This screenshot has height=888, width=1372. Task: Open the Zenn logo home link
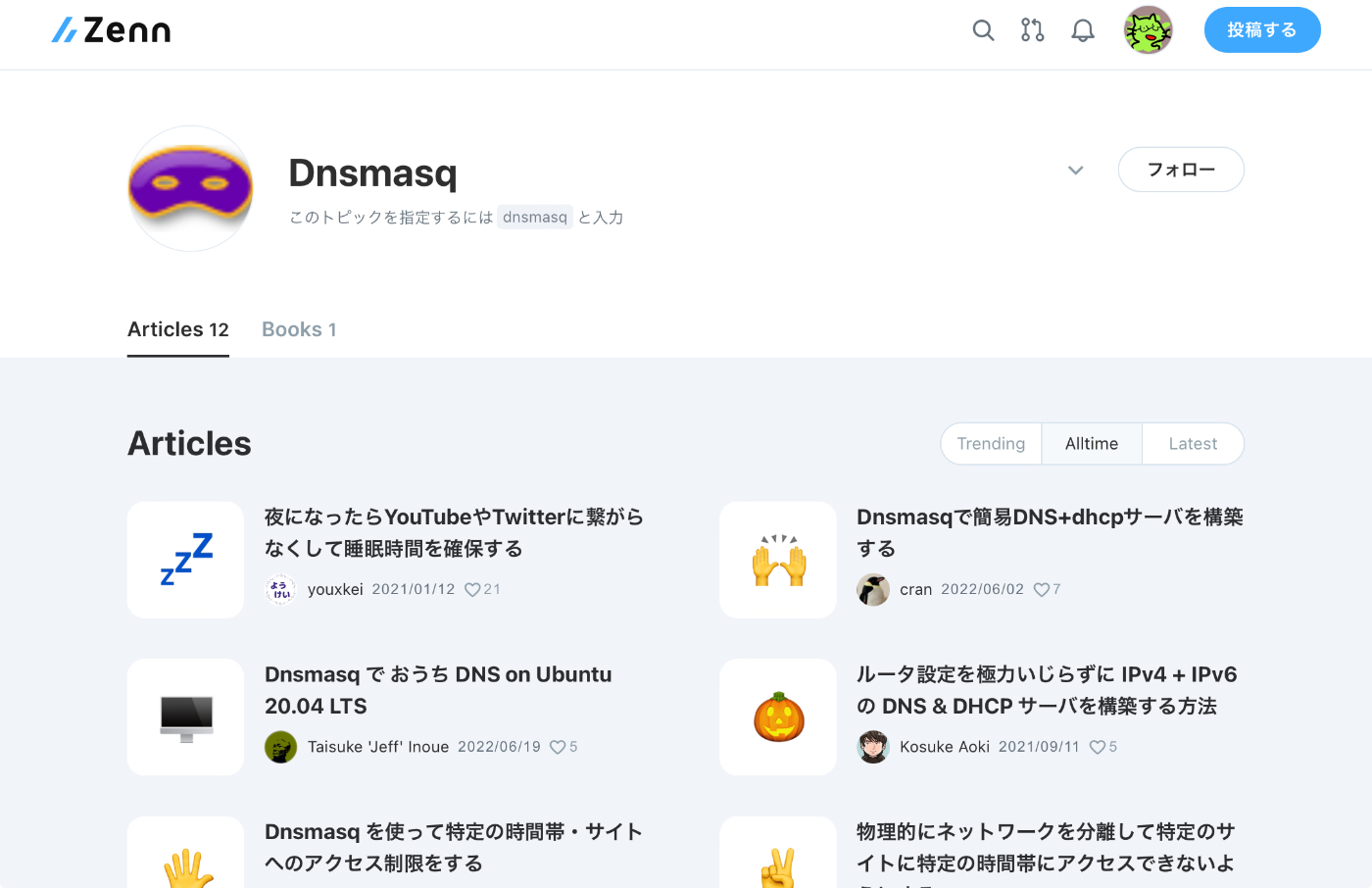pos(111,30)
